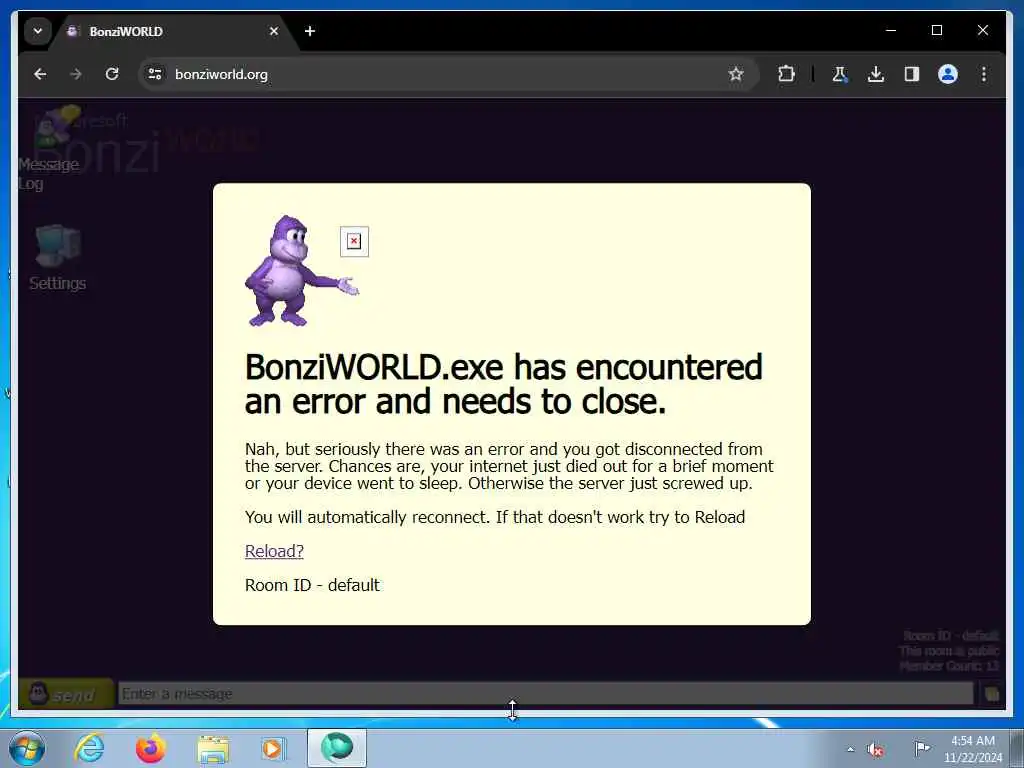This screenshot has width=1024, height=768.
Task: Open the profile avatar menu
Action: point(948,74)
